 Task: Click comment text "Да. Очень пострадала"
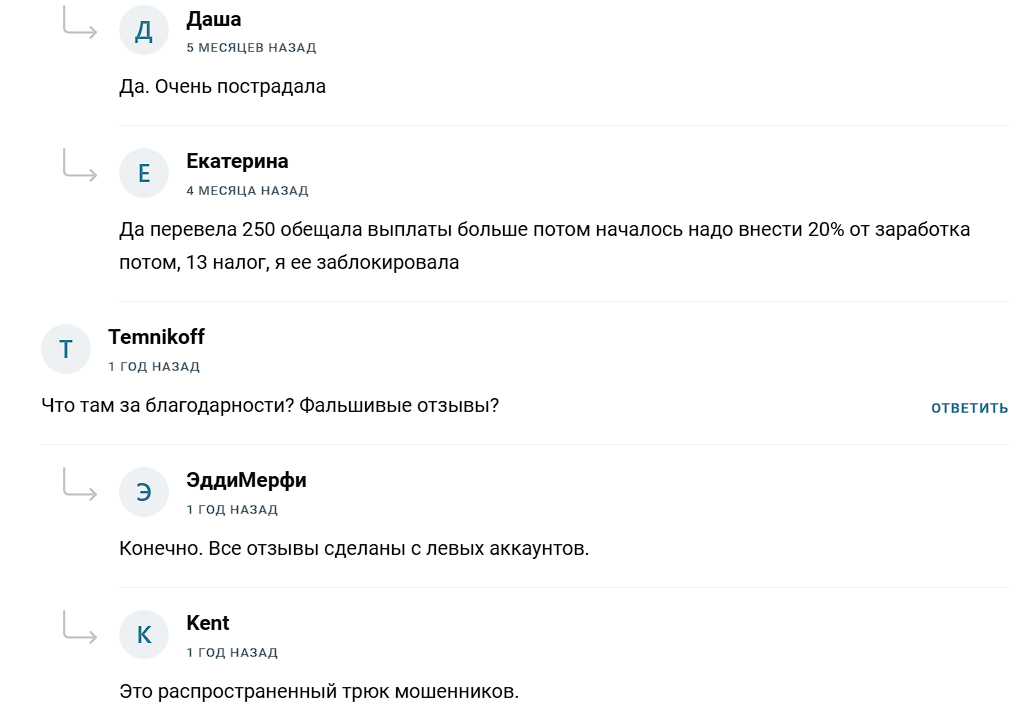pos(223,86)
